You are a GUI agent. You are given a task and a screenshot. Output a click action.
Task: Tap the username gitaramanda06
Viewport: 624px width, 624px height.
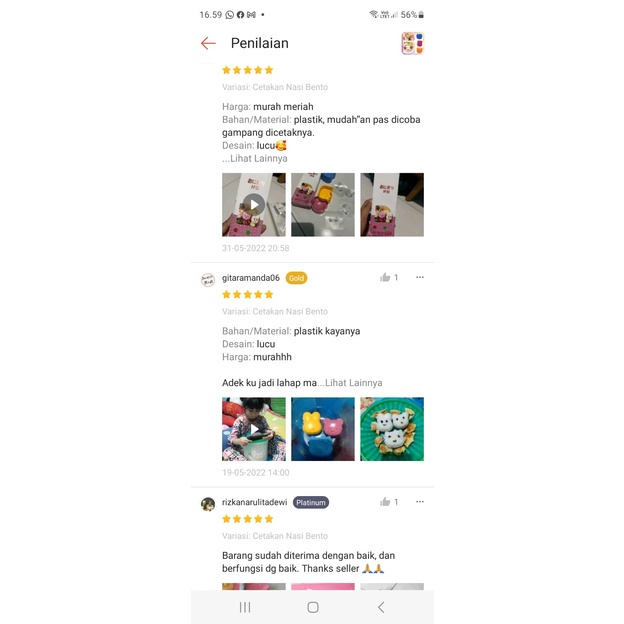[x=251, y=278]
